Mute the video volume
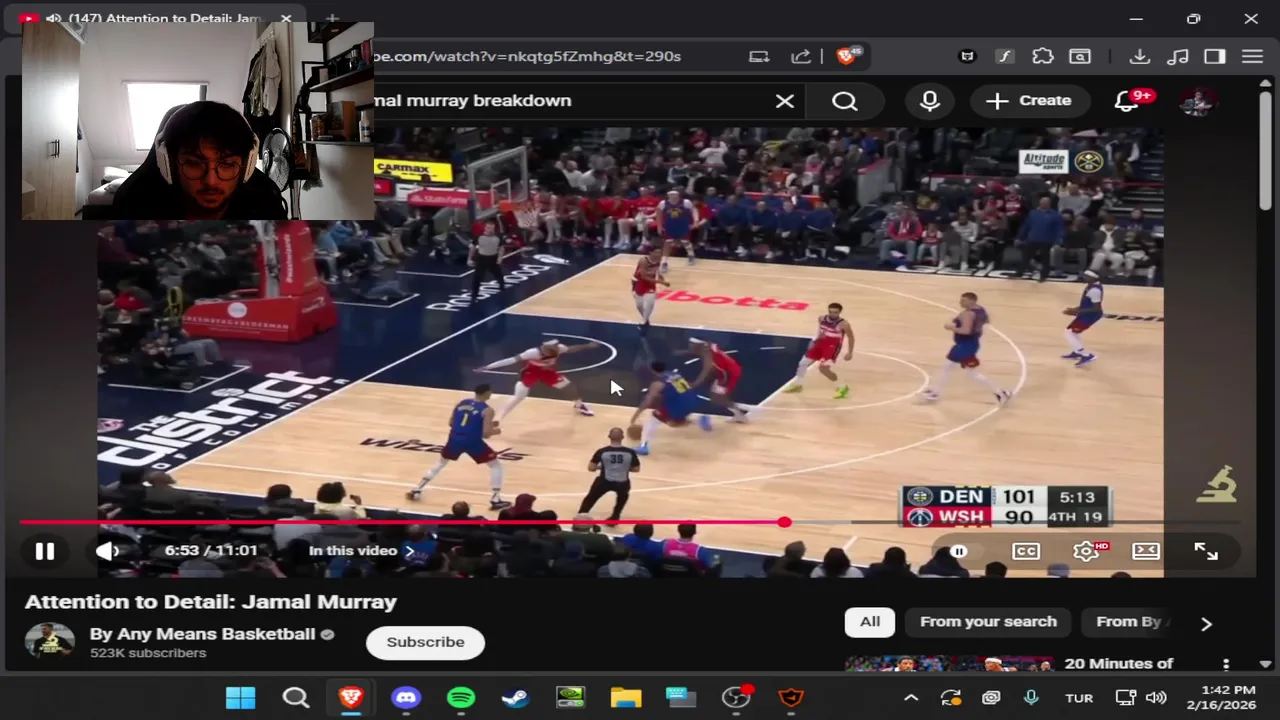Image resolution: width=1280 pixels, height=720 pixels. (107, 551)
